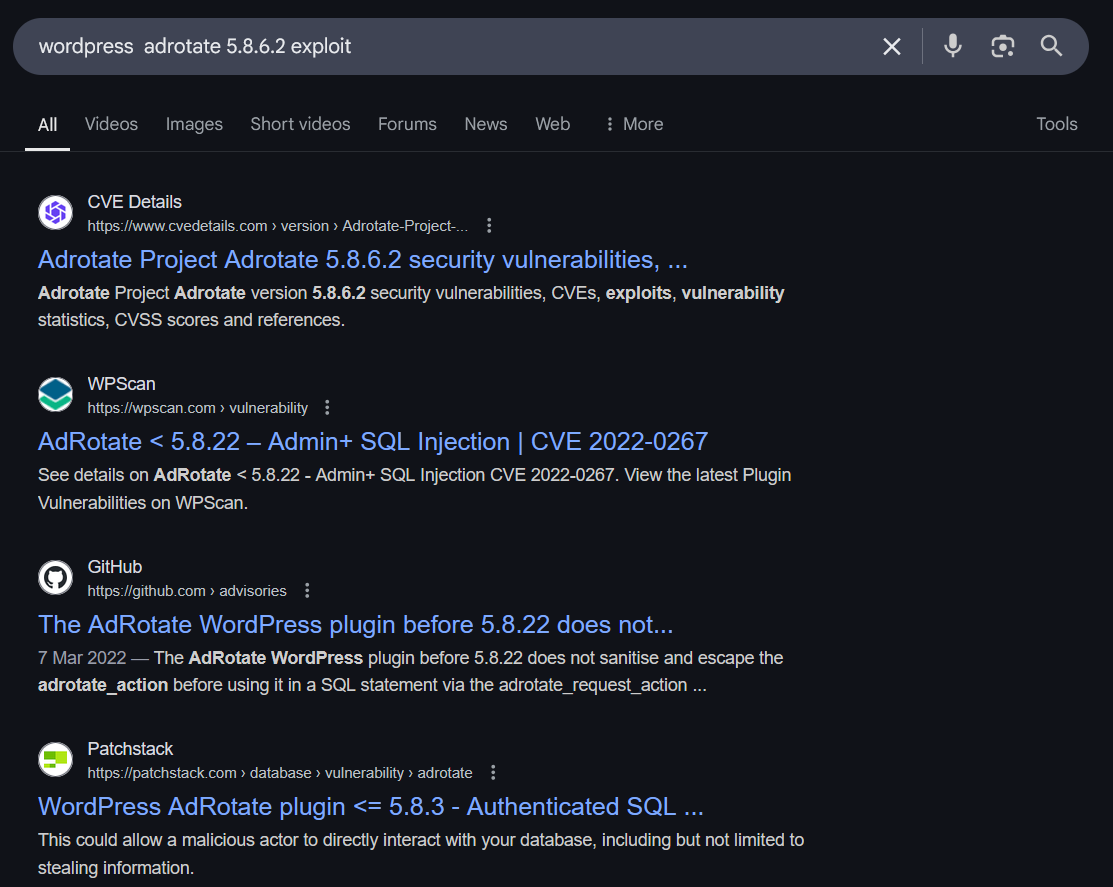Click the GitHub site name
This screenshot has height=887, width=1113.
point(114,567)
